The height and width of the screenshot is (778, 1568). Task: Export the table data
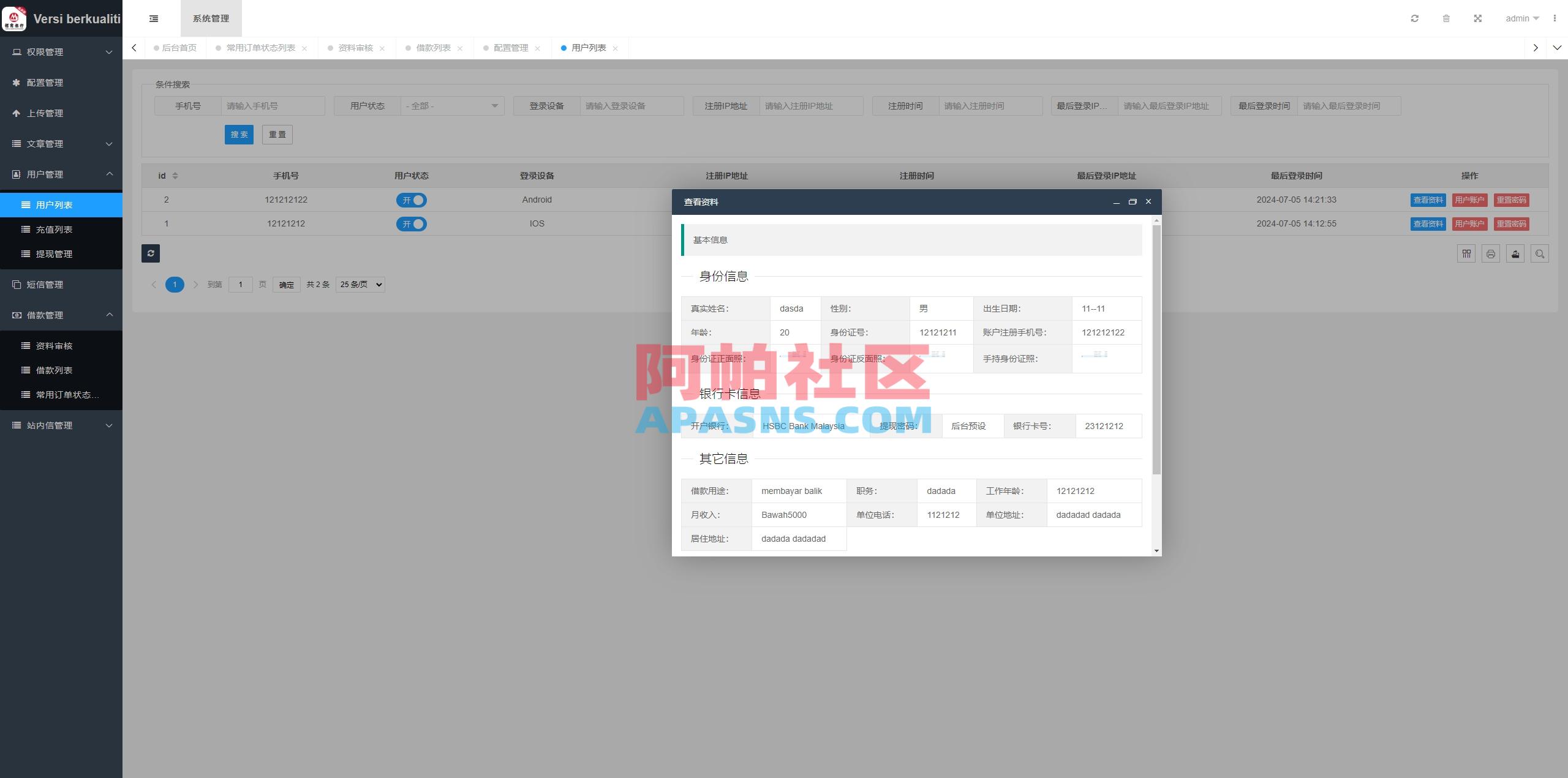pos(1514,253)
